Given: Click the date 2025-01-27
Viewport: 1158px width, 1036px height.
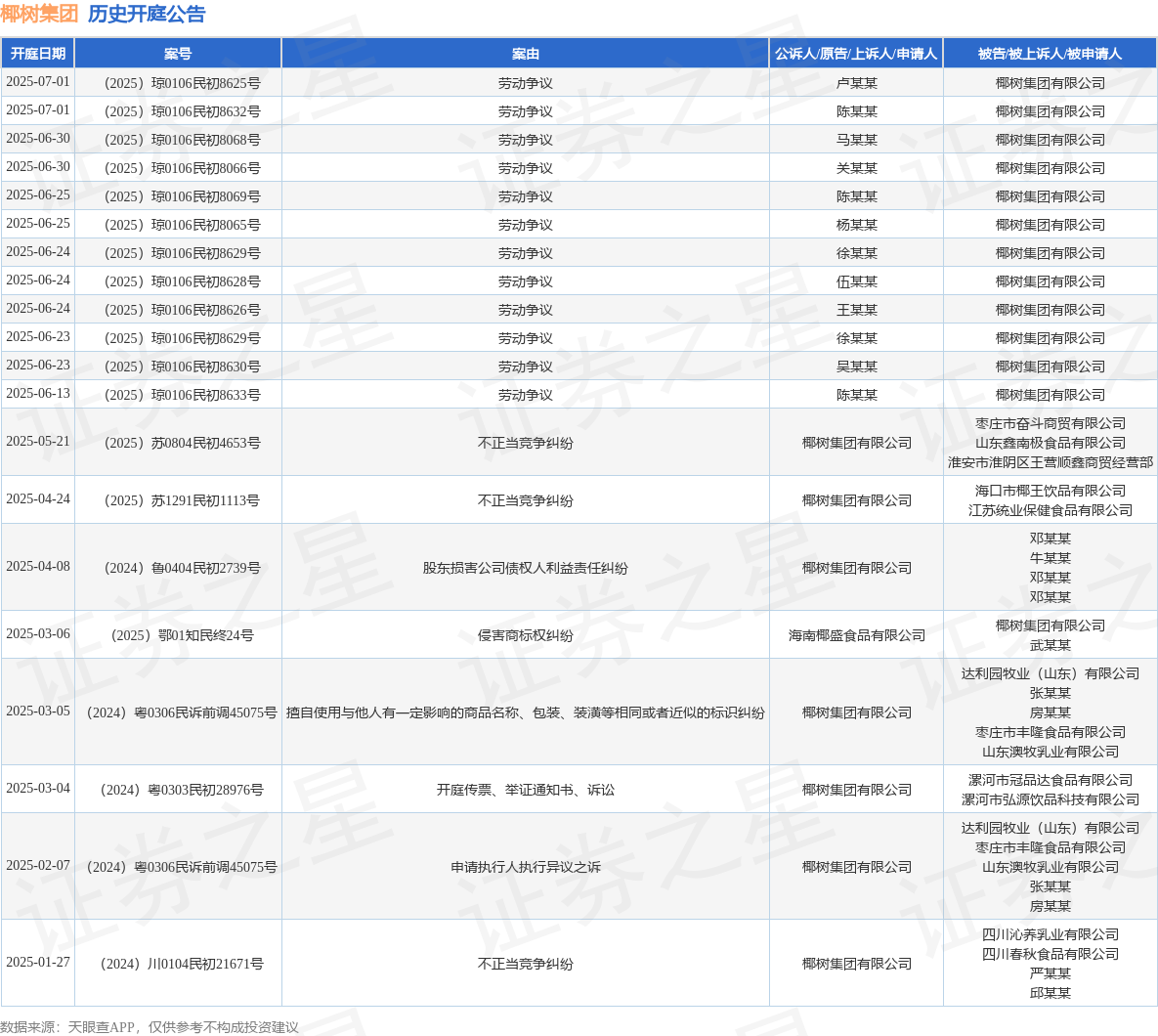Looking at the screenshot, I should [x=38, y=962].
